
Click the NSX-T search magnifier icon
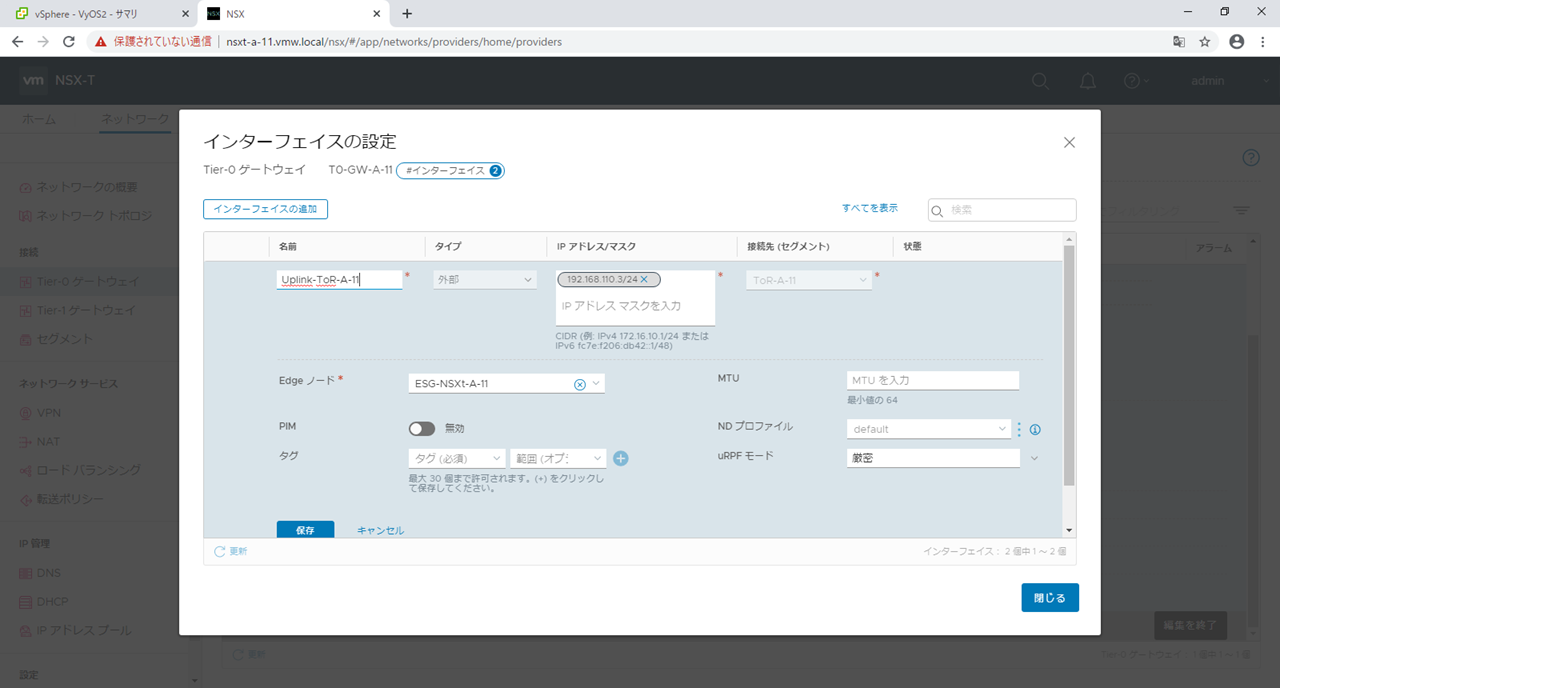[1040, 81]
